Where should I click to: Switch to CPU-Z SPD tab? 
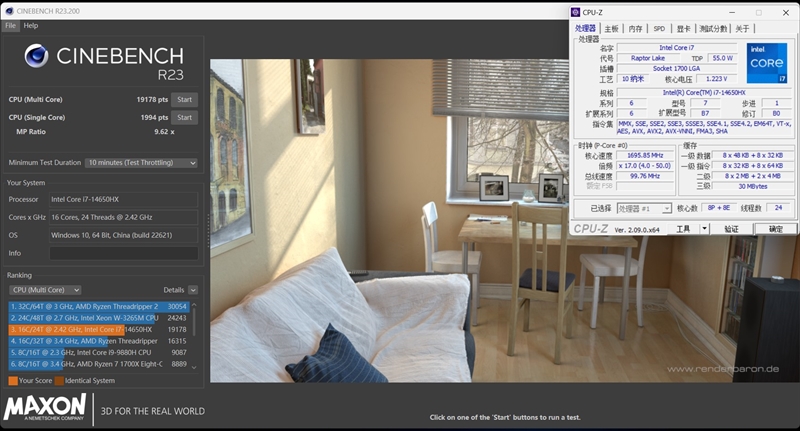pyautogui.click(x=659, y=29)
